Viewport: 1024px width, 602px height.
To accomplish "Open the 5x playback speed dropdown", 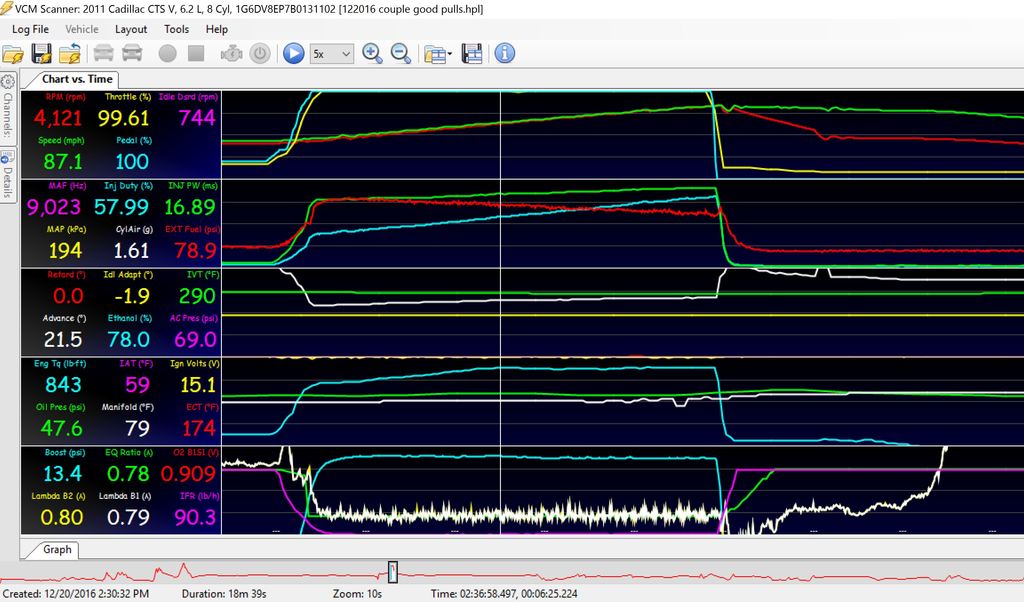I will [332, 54].
